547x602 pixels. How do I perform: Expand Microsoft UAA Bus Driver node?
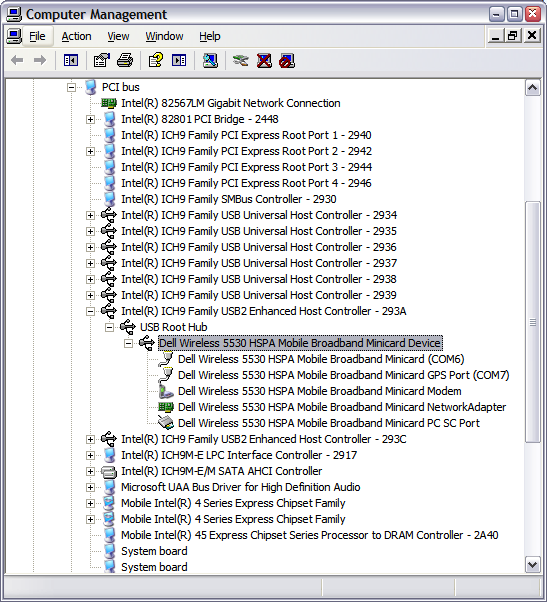click(90, 487)
